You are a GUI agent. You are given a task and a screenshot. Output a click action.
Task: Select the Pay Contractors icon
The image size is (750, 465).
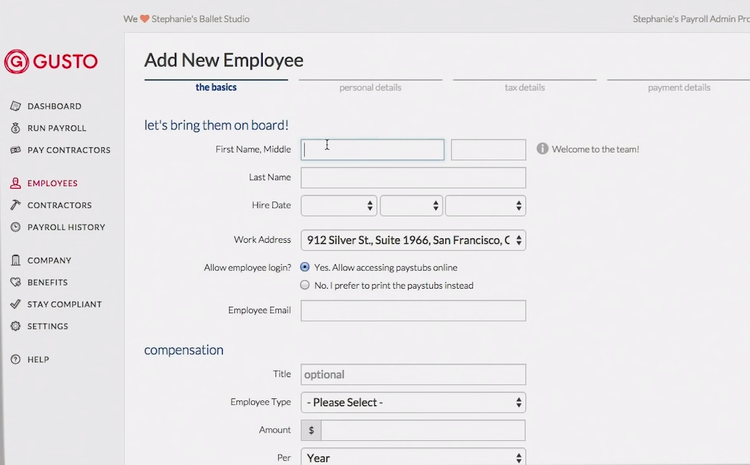pyautogui.click(x=16, y=150)
